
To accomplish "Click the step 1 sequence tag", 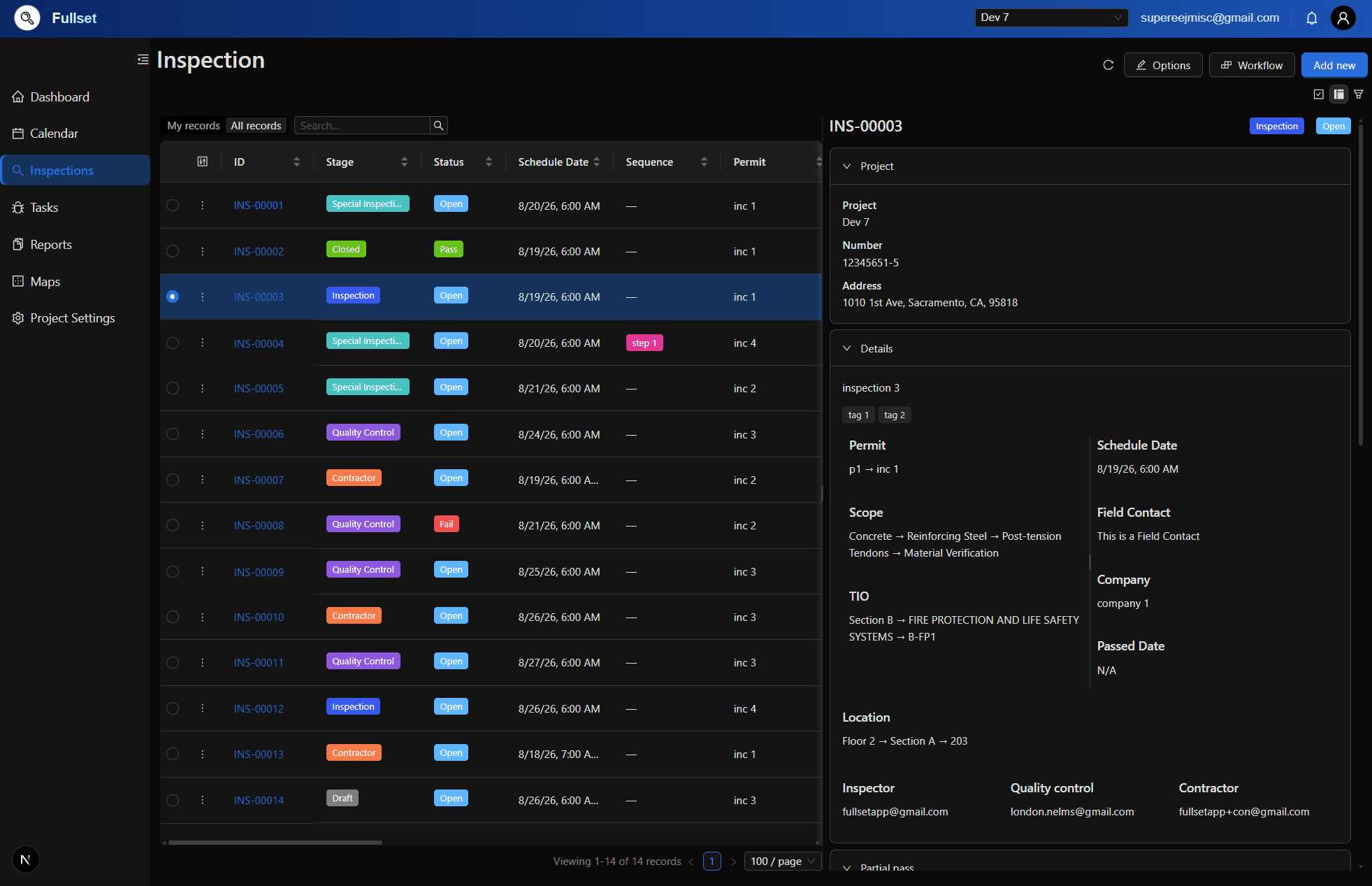I will [x=644, y=343].
